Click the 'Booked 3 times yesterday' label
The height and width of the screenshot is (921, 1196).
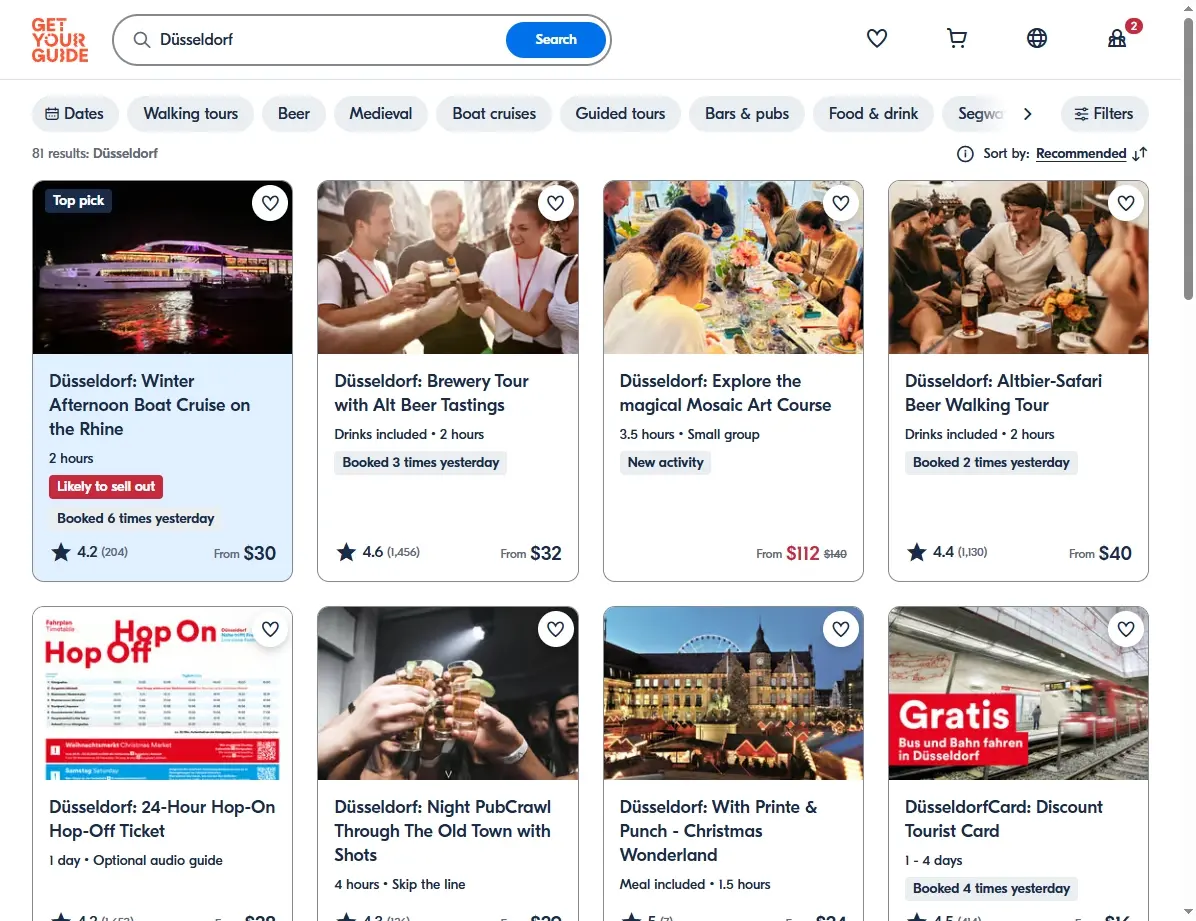(x=420, y=462)
